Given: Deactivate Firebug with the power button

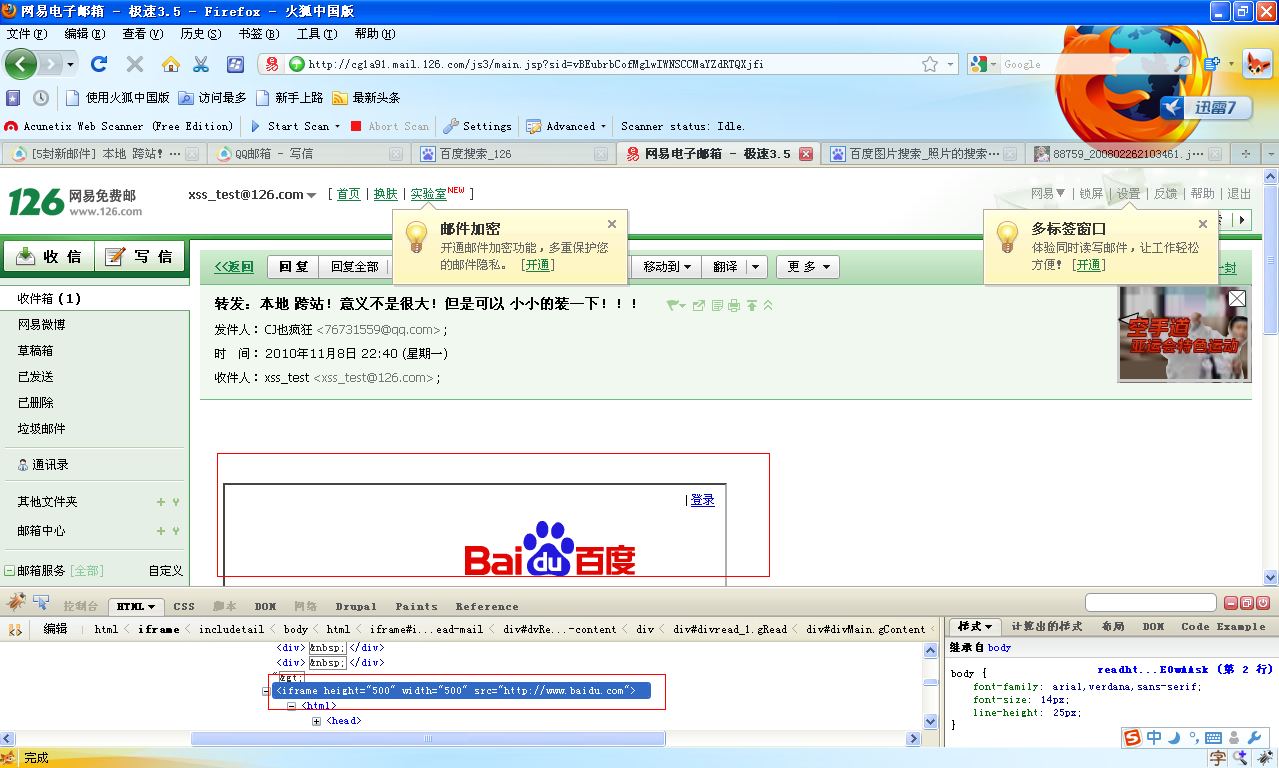Looking at the screenshot, I should pos(1263,603).
